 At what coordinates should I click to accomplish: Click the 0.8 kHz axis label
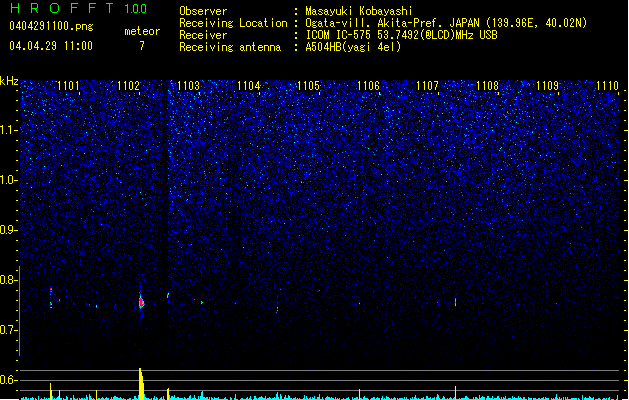pyautogui.click(x=8, y=280)
